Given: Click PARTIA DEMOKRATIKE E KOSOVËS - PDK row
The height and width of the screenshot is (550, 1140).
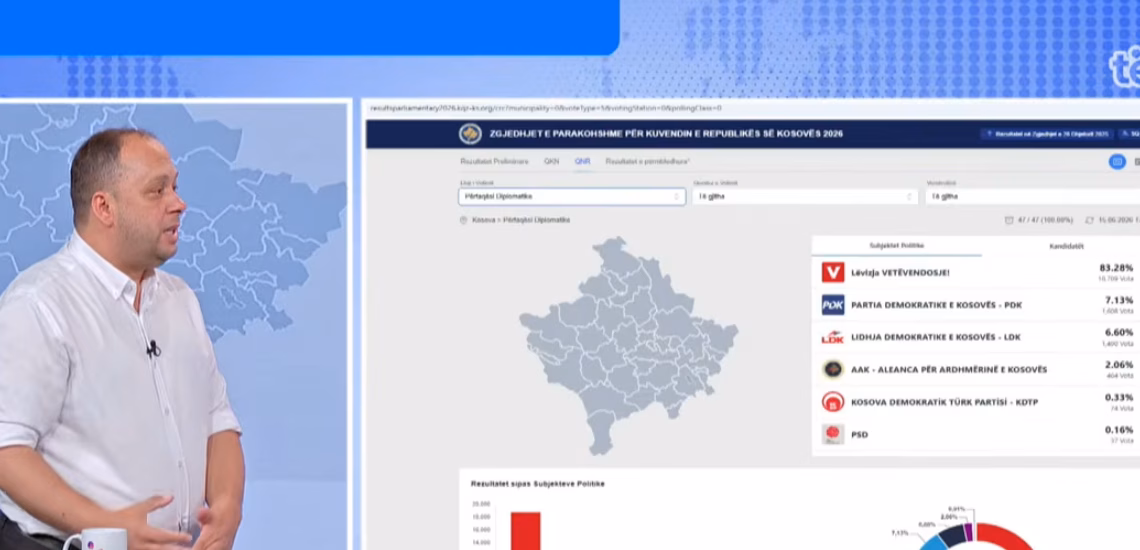Looking at the screenshot, I should (x=976, y=305).
